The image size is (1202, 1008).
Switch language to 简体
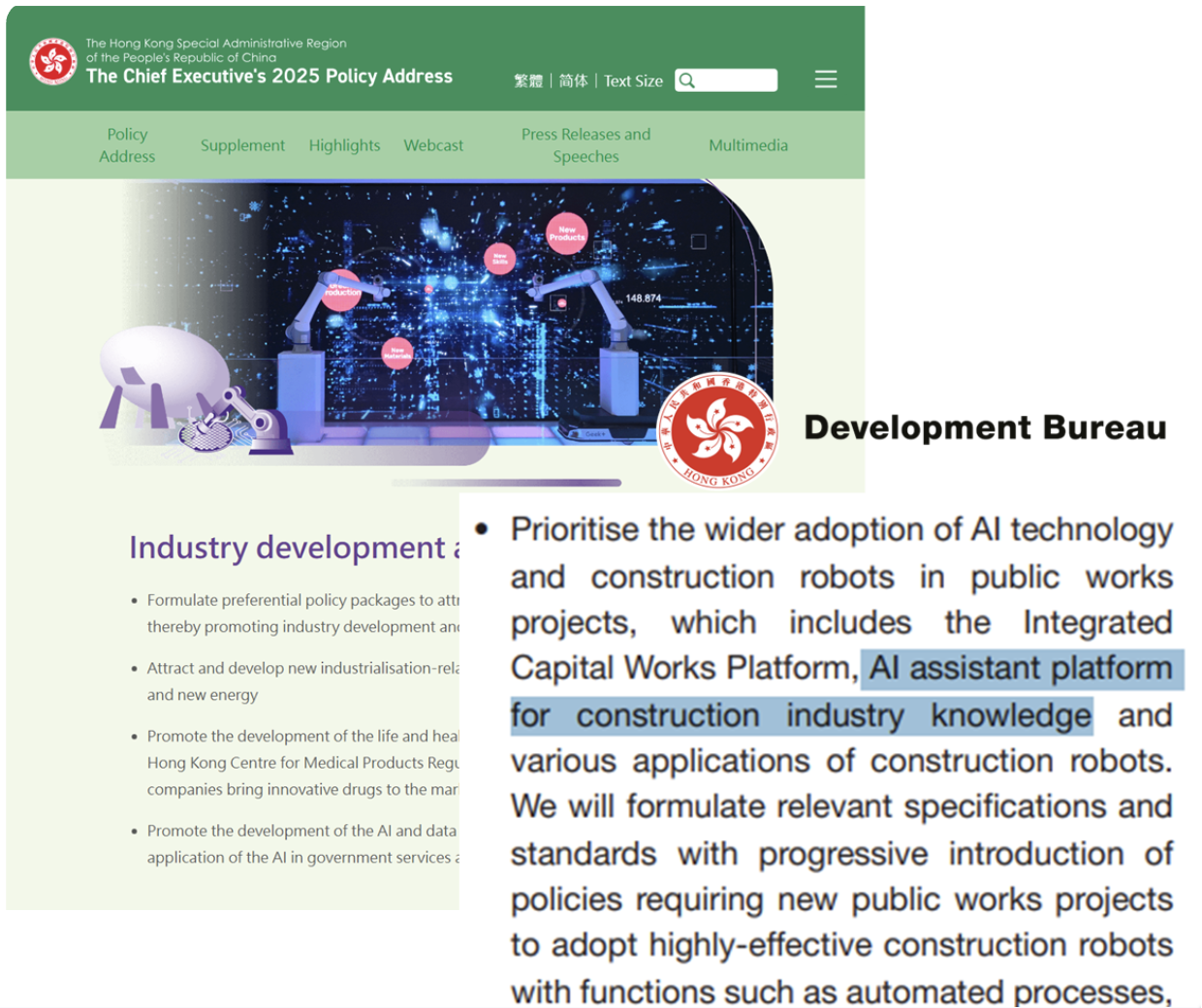click(x=573, y=80)
